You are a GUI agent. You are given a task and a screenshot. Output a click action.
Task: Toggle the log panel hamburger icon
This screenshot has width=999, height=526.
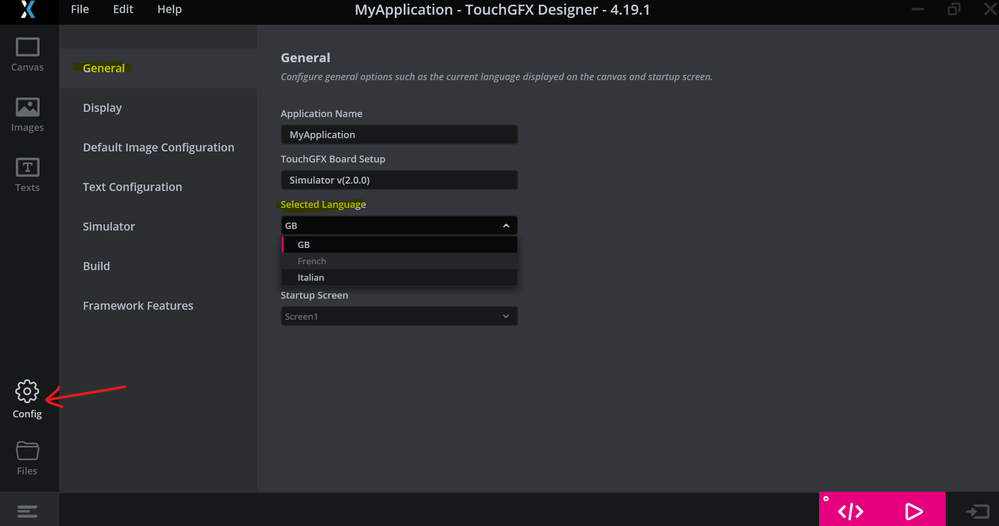point(27,511)
